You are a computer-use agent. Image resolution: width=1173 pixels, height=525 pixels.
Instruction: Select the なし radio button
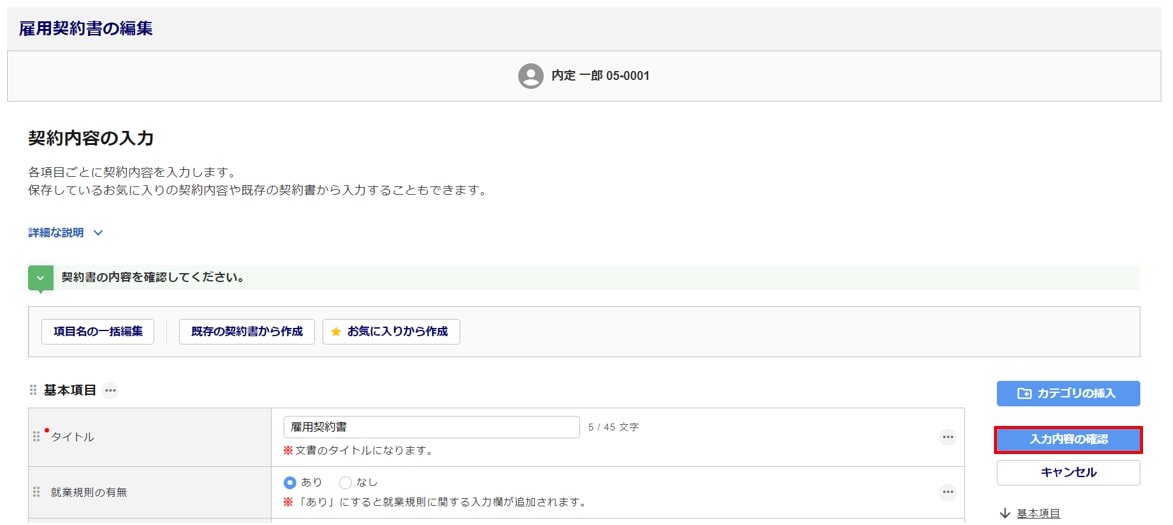coord(346,482)
